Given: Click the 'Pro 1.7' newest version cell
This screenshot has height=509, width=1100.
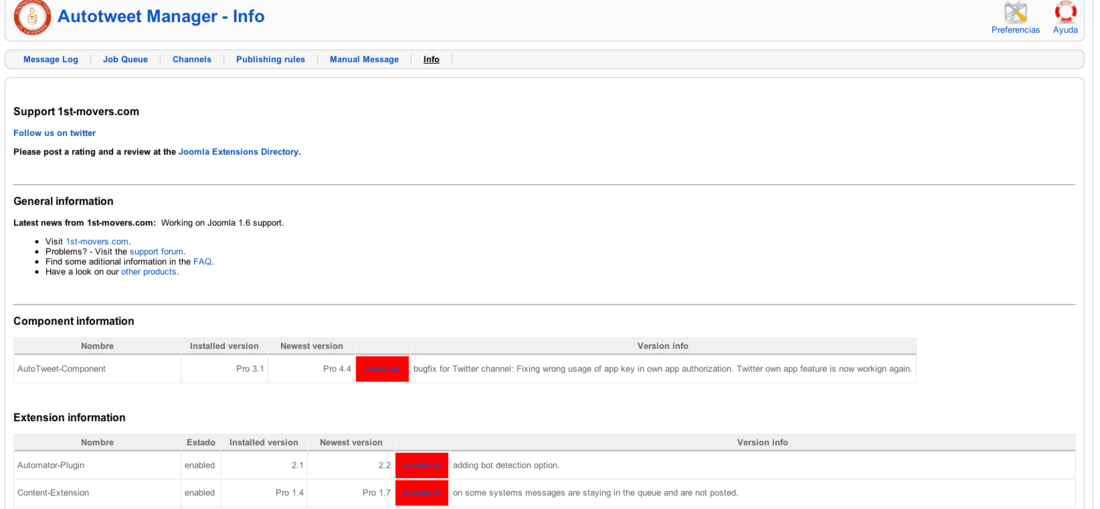Looking at the screenshot, I should (351, 492).
